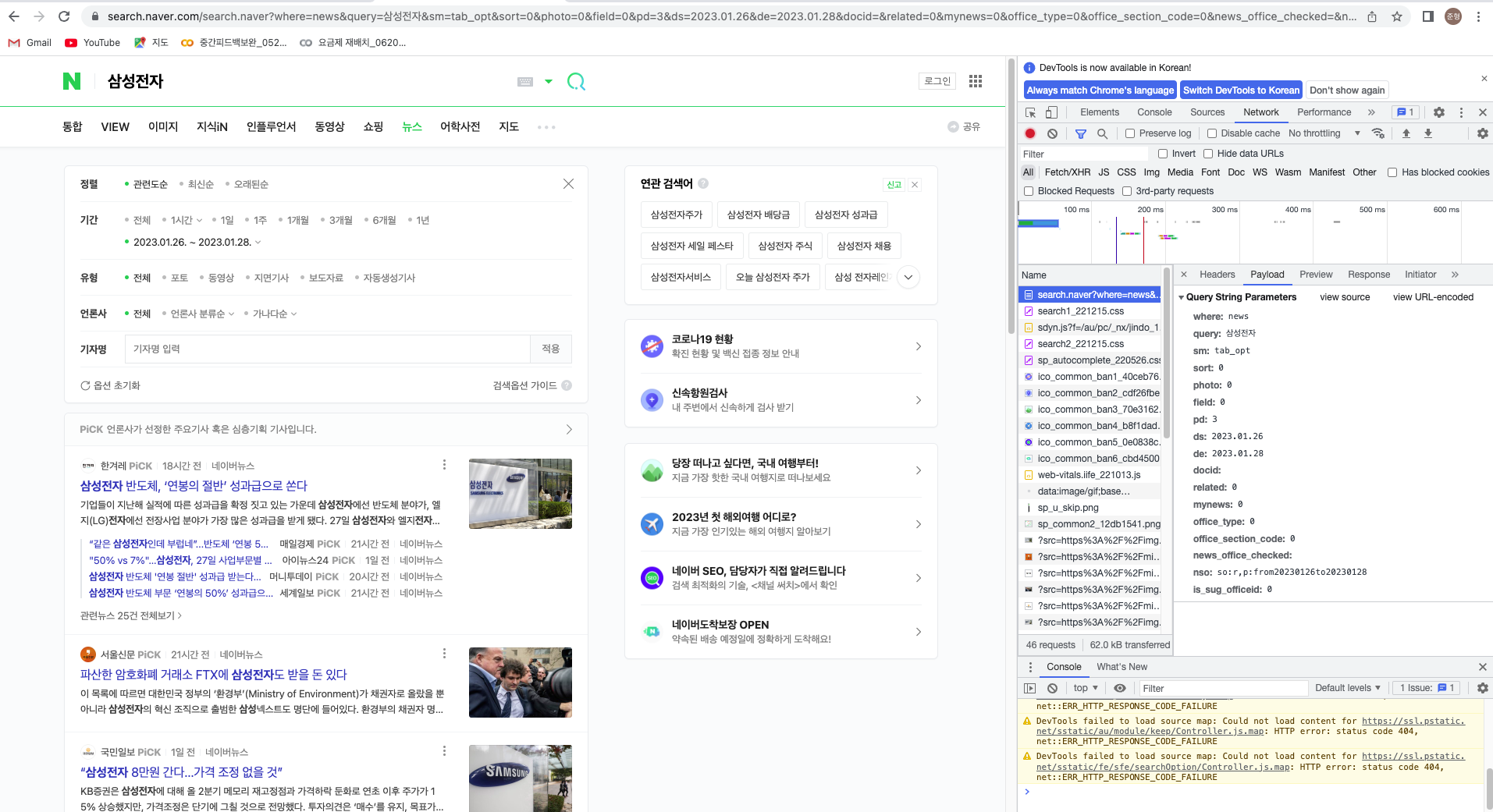This screenshot has width=1493, height=812.
Task: Check Has blocked cookies checkbox
Action: click(1392, 172)
